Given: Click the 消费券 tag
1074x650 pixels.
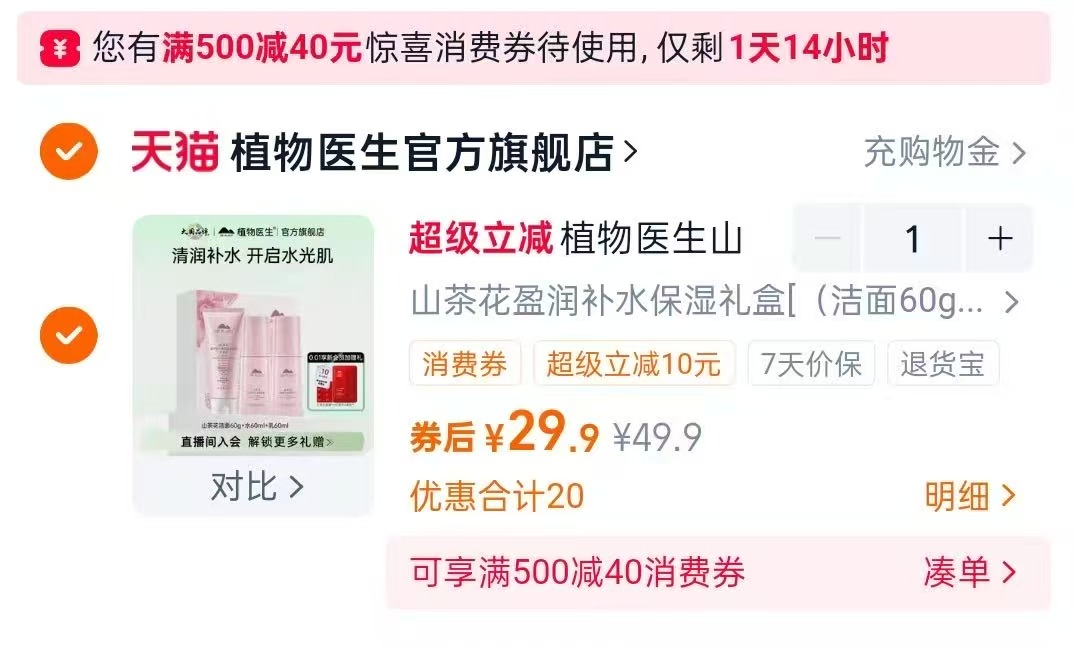Looking at the screenshot, I should click(465, 364).
